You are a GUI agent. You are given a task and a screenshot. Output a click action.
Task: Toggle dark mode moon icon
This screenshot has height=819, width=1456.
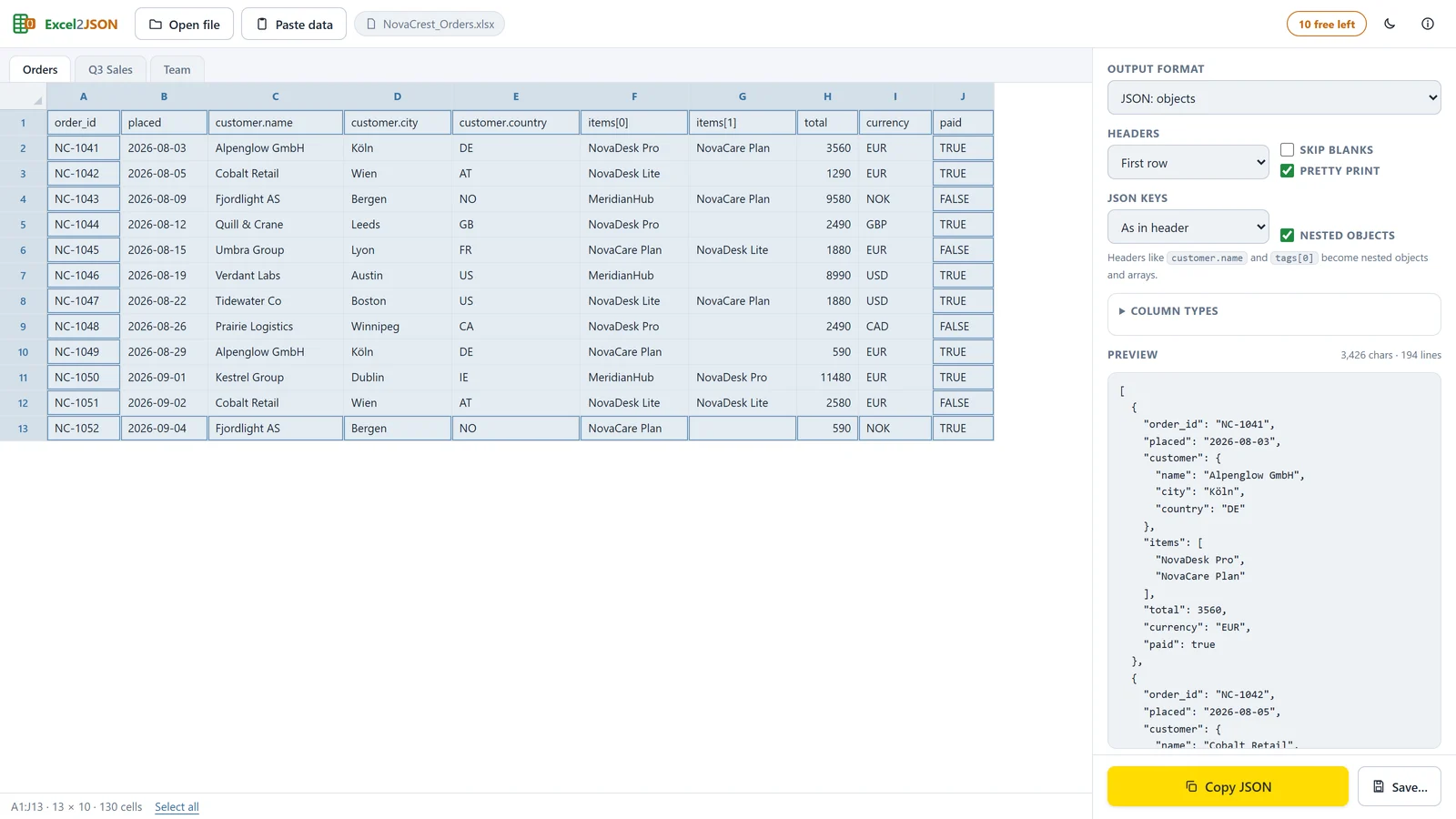click(x=1390, y=24)
